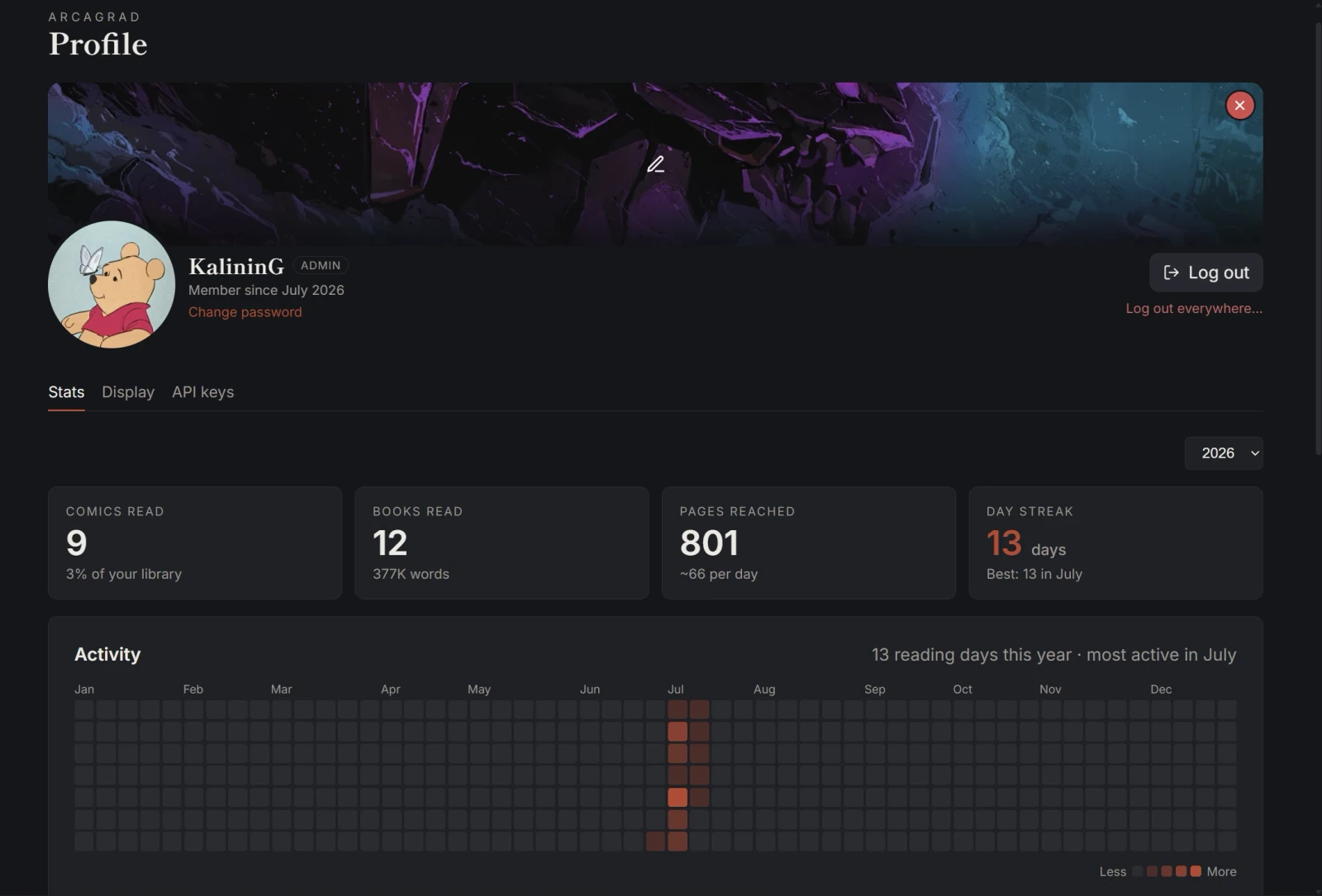Click the Winnie the Pooh avatar
The height and width of the screenshot is (896, 1322).
(x=112, y=284)
